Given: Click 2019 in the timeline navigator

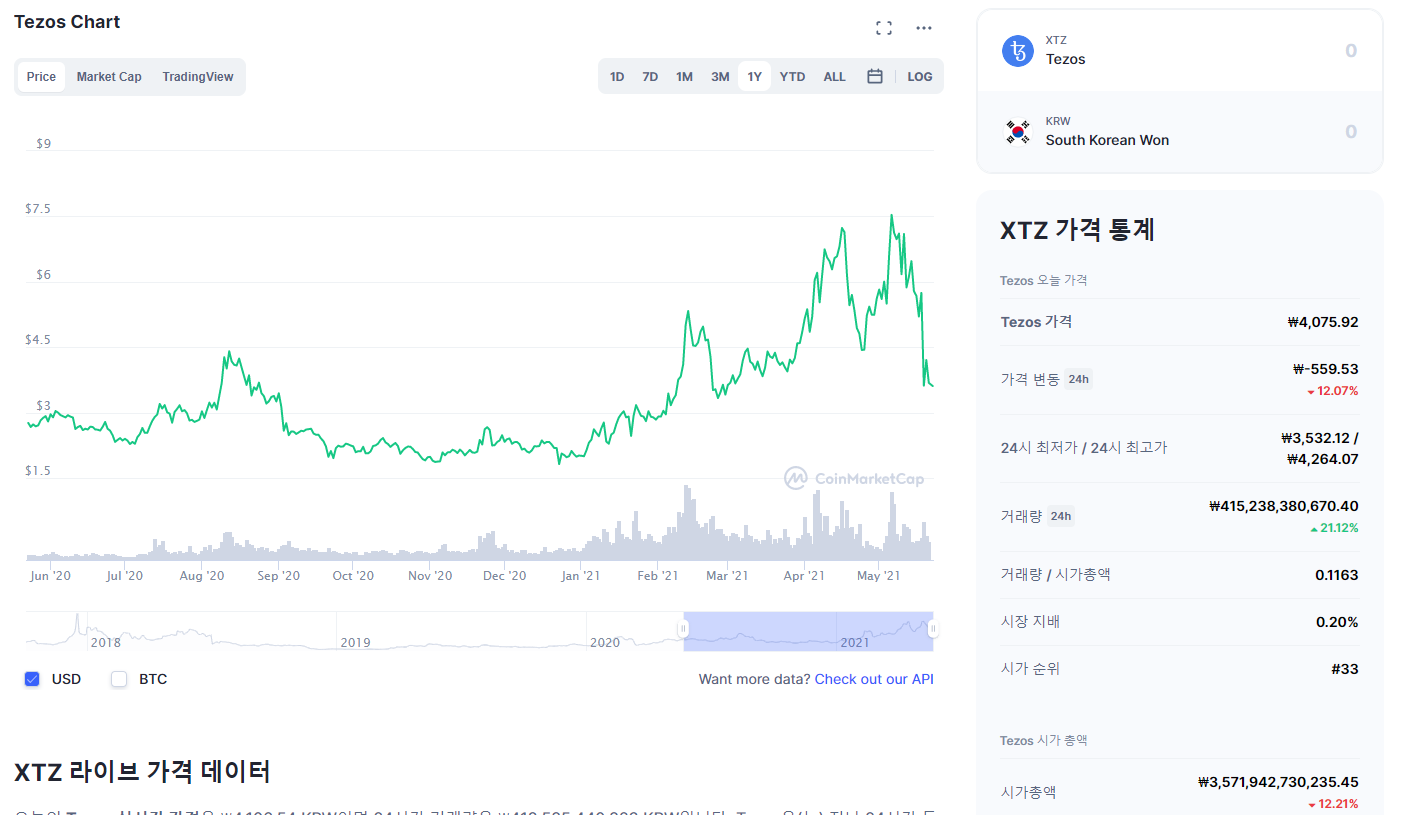Looking at the screenshot, I should (355, 642).
